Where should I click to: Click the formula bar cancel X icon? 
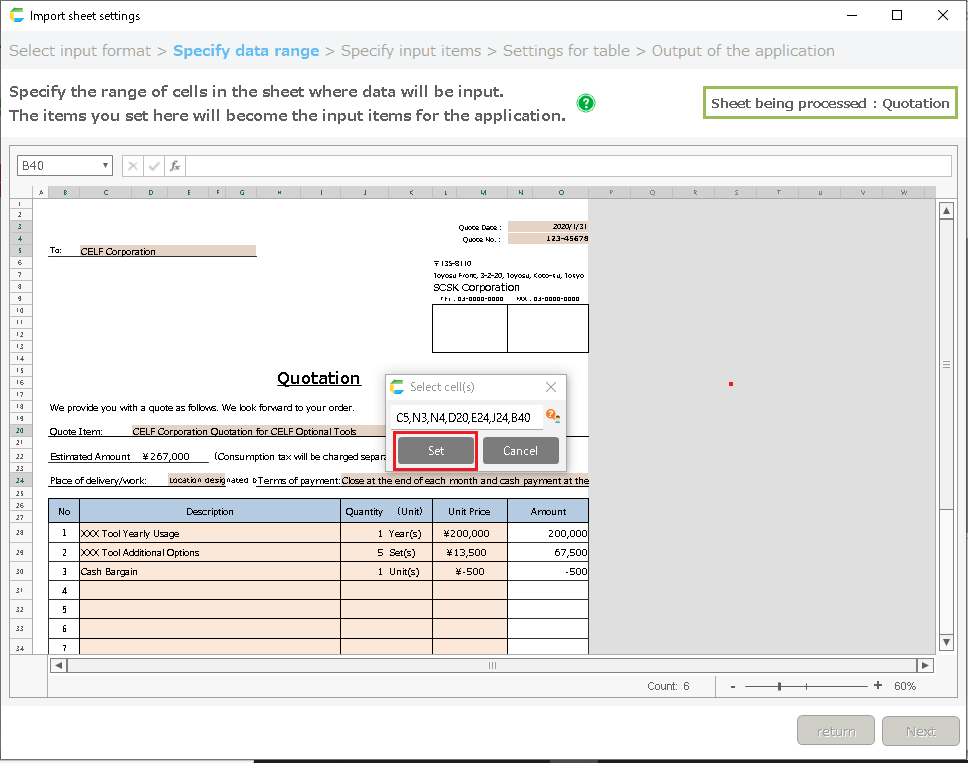[133, 166]
